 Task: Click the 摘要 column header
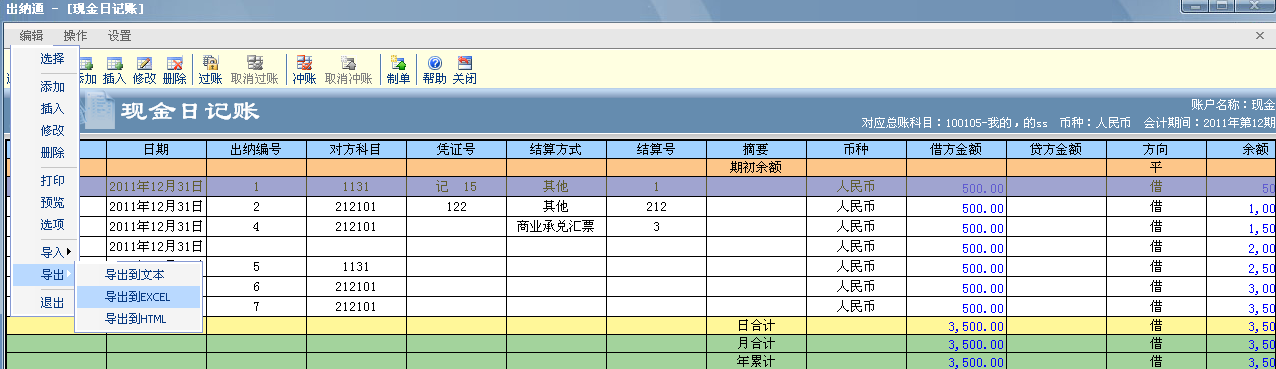[x=756, y=149]
